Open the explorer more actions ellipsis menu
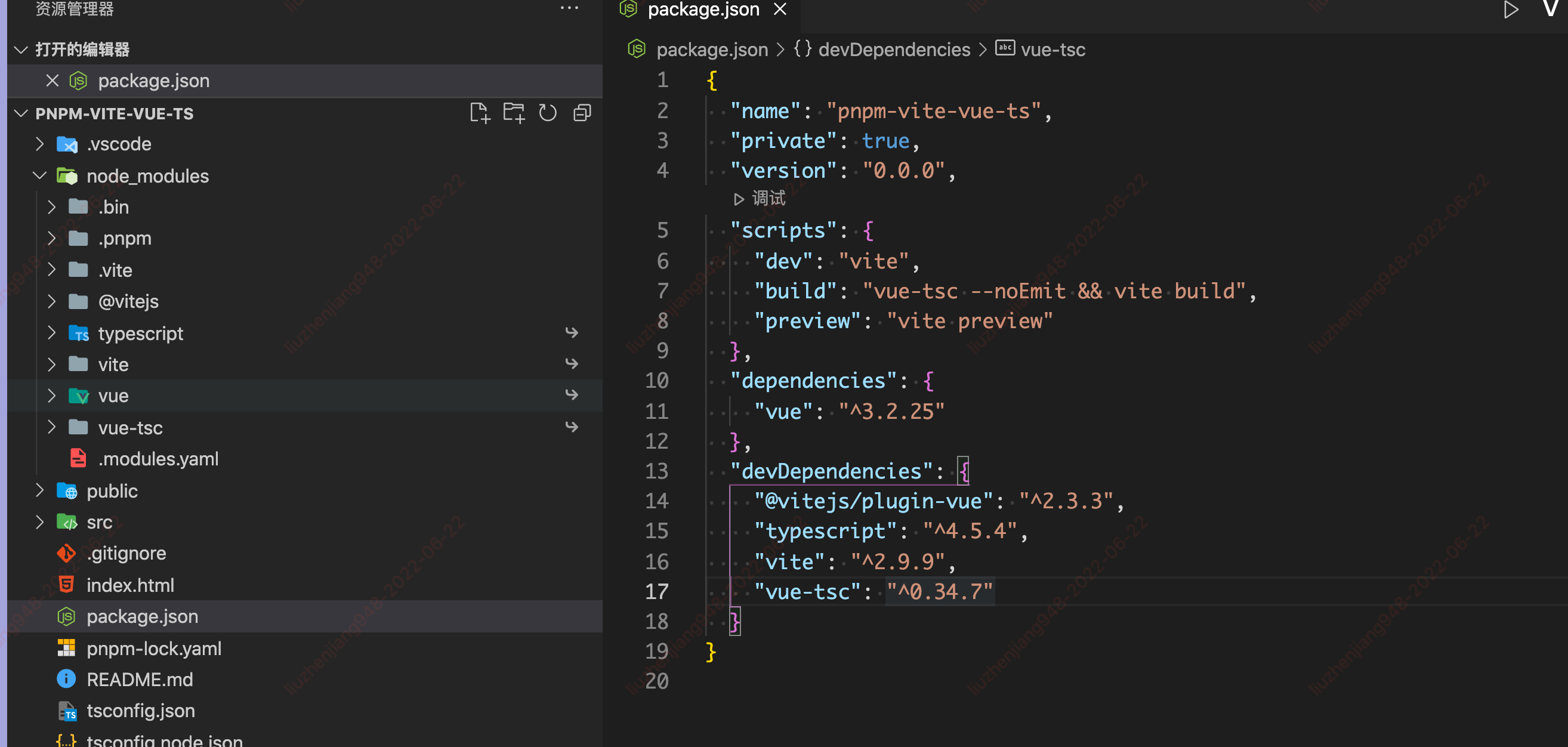The width and height of the screenshot is (1568, 747). pyautogui.click(x=569, y=8)
